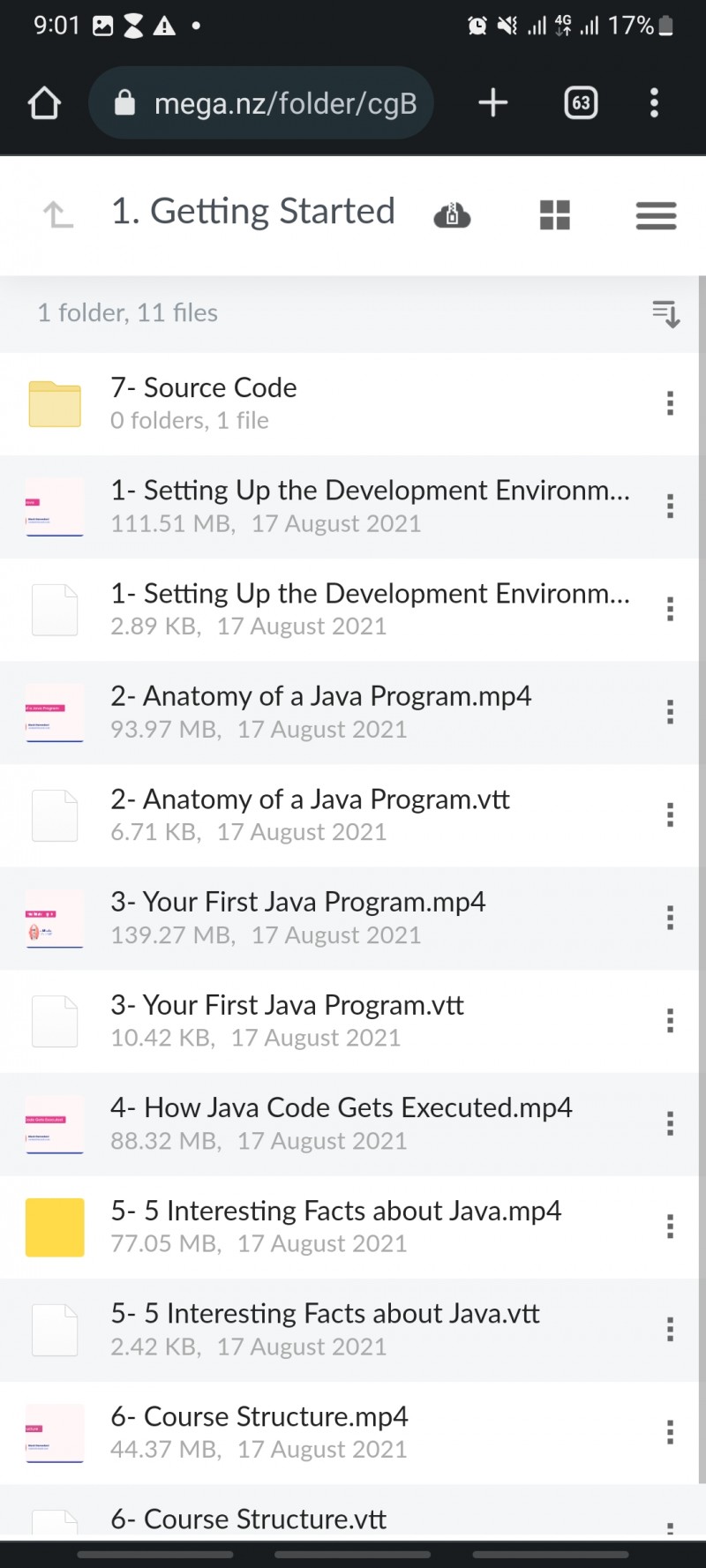This screenshot has height=1568, width=706.
Task: Open options for the 111.51 MB Setting Up file
Action: 671,506
